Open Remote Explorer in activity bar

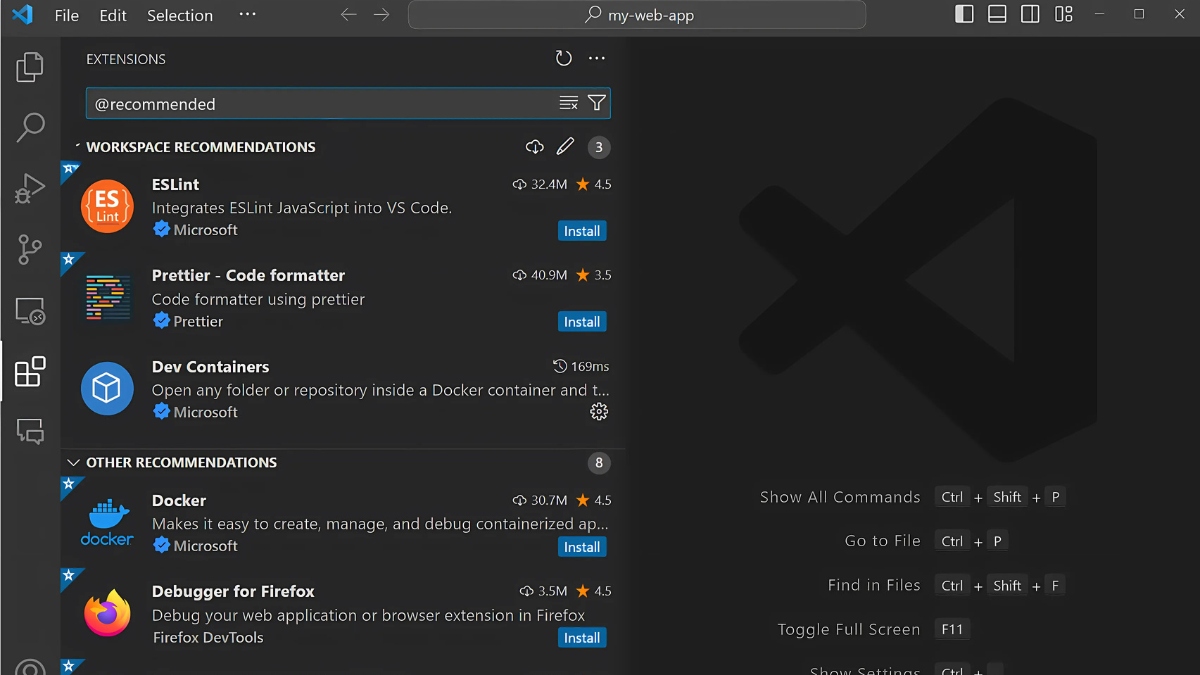30,311
